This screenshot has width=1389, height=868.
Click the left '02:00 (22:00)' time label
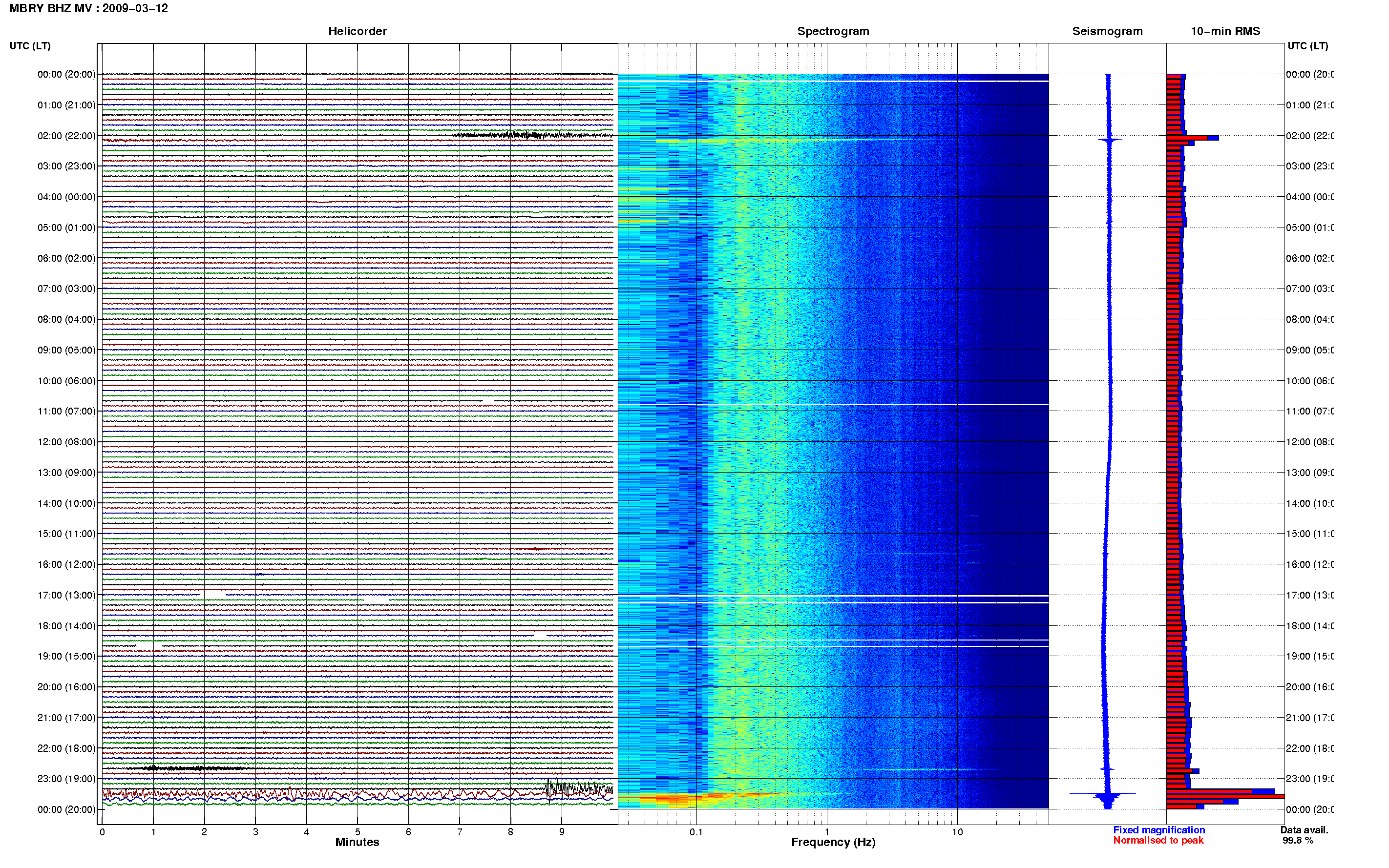click(x=66, y=136)
